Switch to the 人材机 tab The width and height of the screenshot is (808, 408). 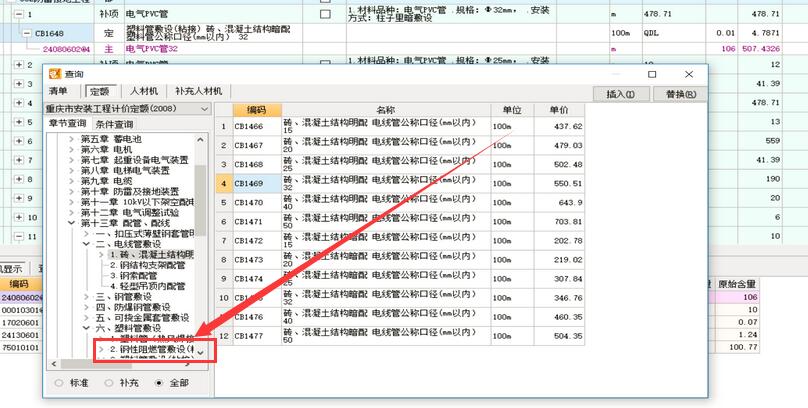[144, 91]
